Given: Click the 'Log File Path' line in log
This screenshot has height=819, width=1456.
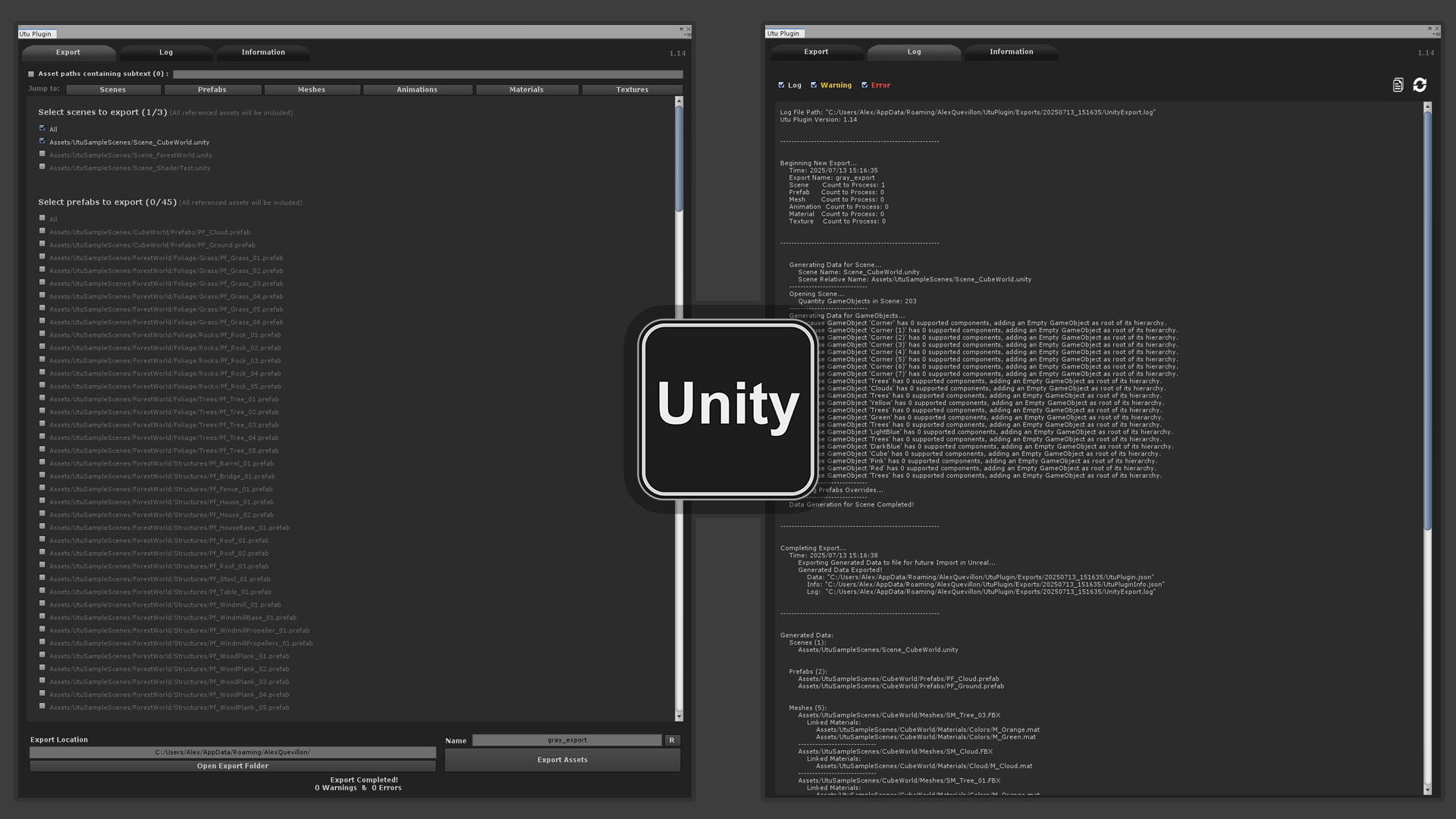Looking at the screenshot, I should click(x=968, y=112).
